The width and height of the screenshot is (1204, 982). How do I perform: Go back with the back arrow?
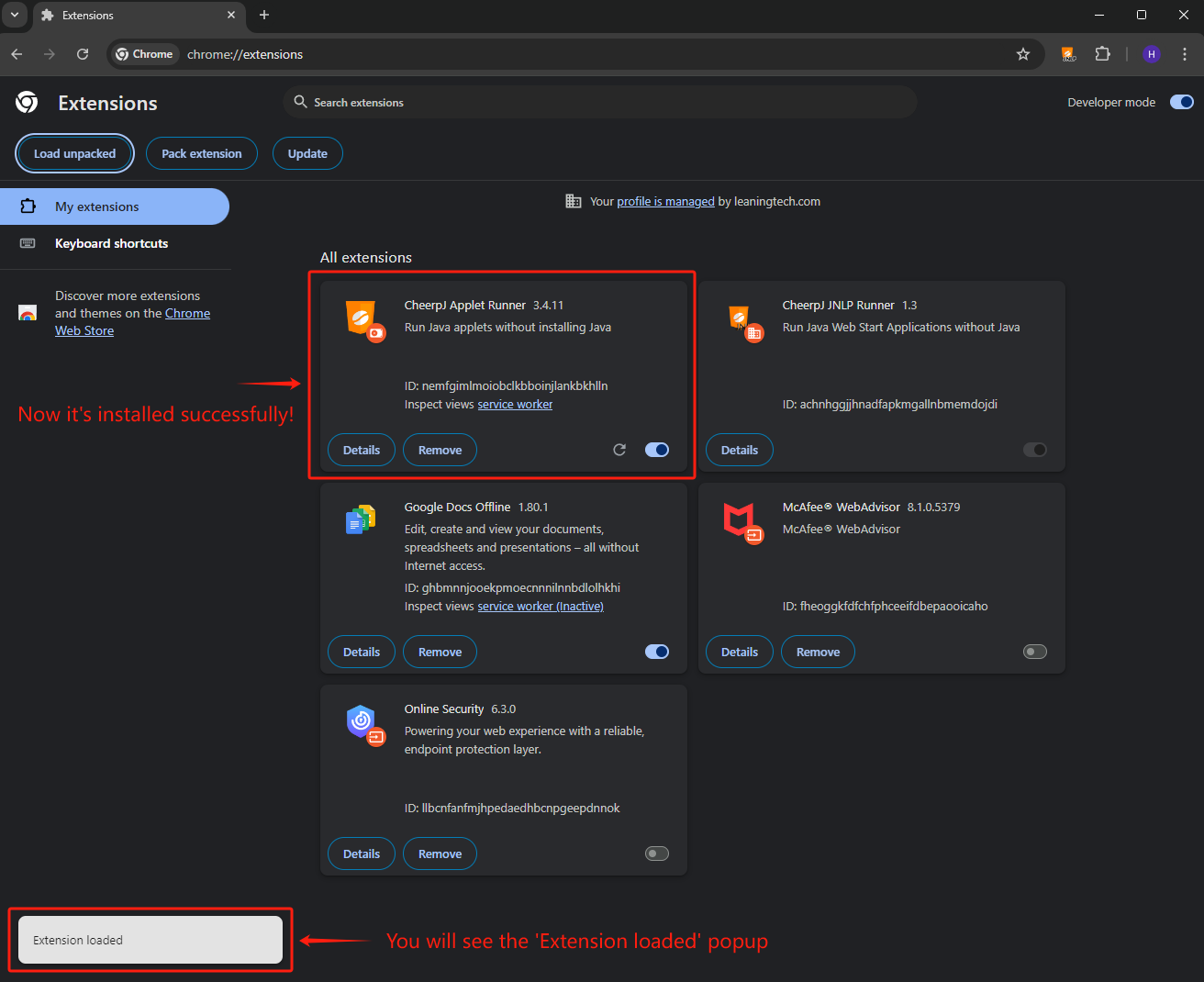pyautogui.click(x=17, y=54)
